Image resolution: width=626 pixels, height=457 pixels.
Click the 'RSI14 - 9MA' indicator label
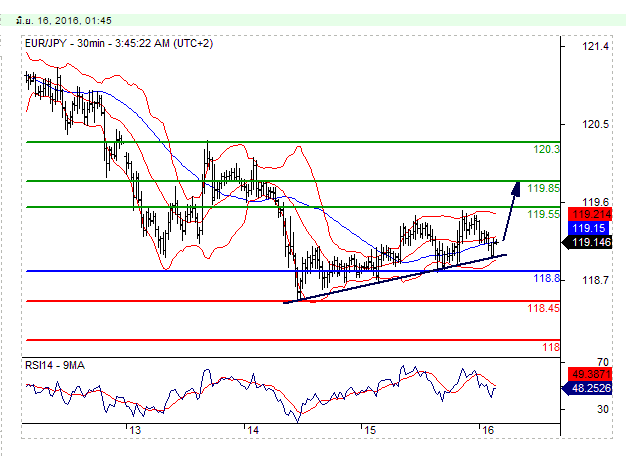pyautogui.click(x=55, y=365)
